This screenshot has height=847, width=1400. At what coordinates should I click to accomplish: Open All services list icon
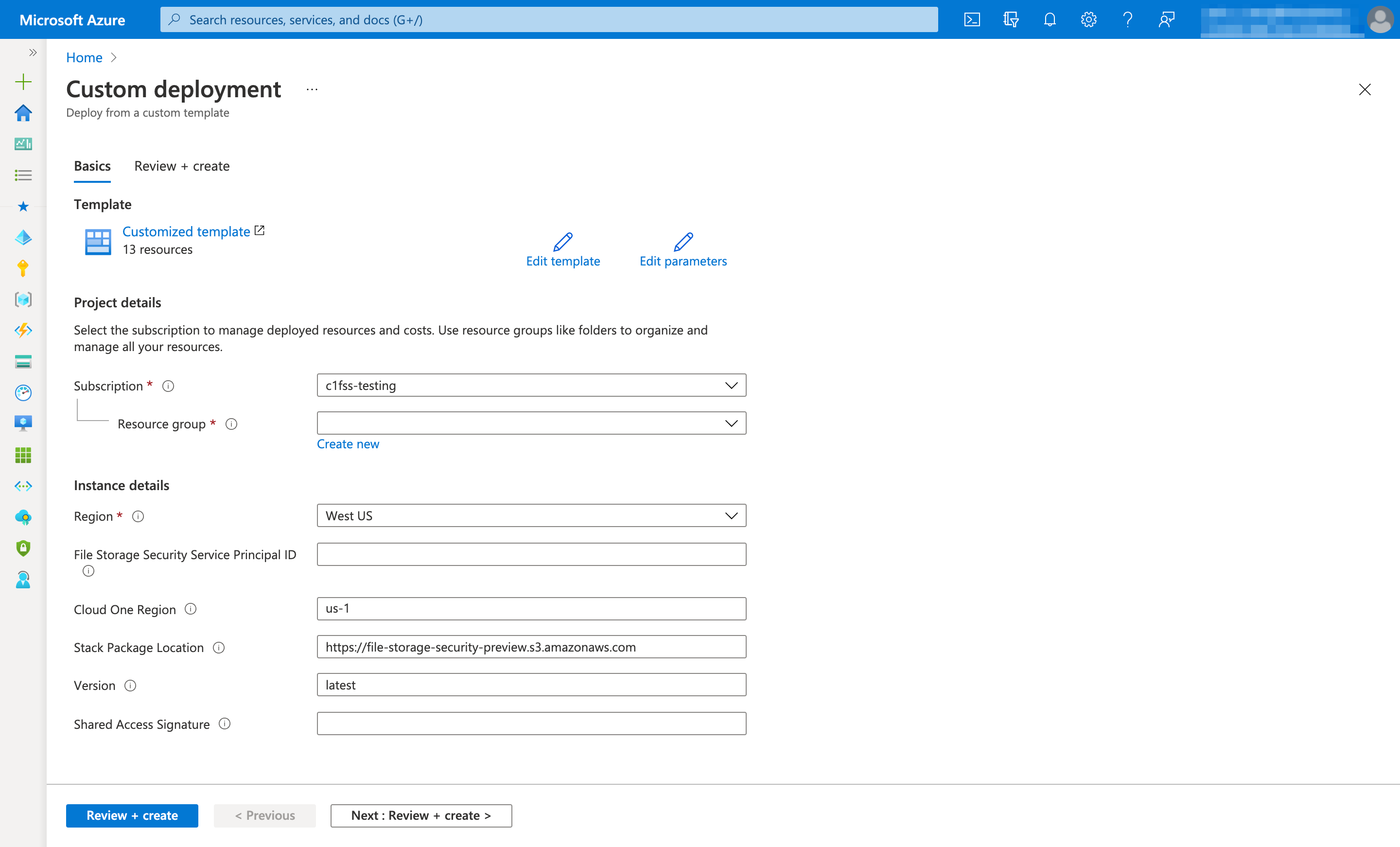click(23, 175)
